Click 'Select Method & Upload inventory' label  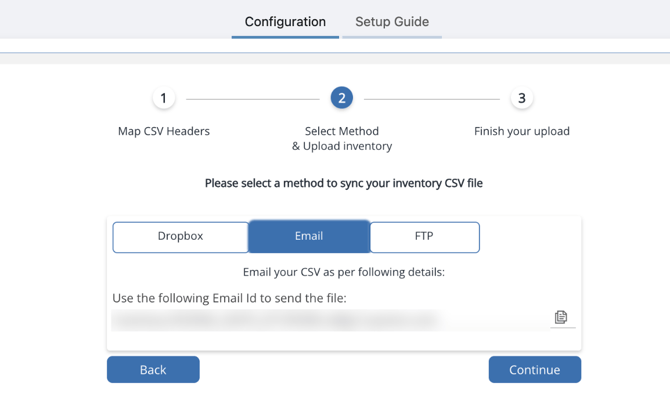point(342,138)
